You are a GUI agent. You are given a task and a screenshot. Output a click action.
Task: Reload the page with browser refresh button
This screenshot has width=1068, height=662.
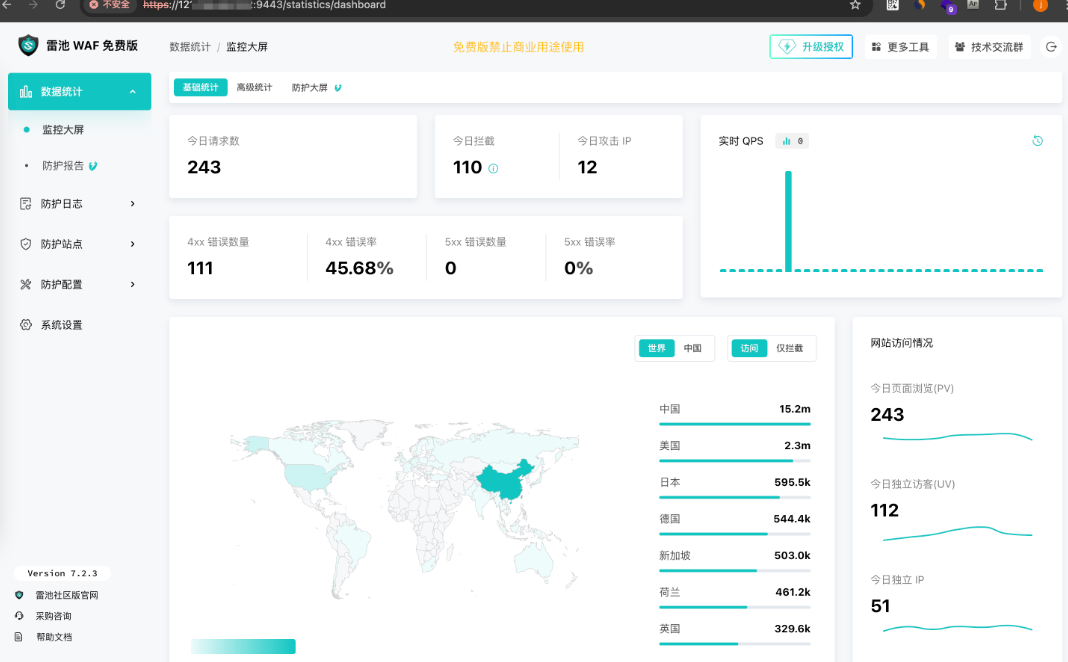[60, 5]
